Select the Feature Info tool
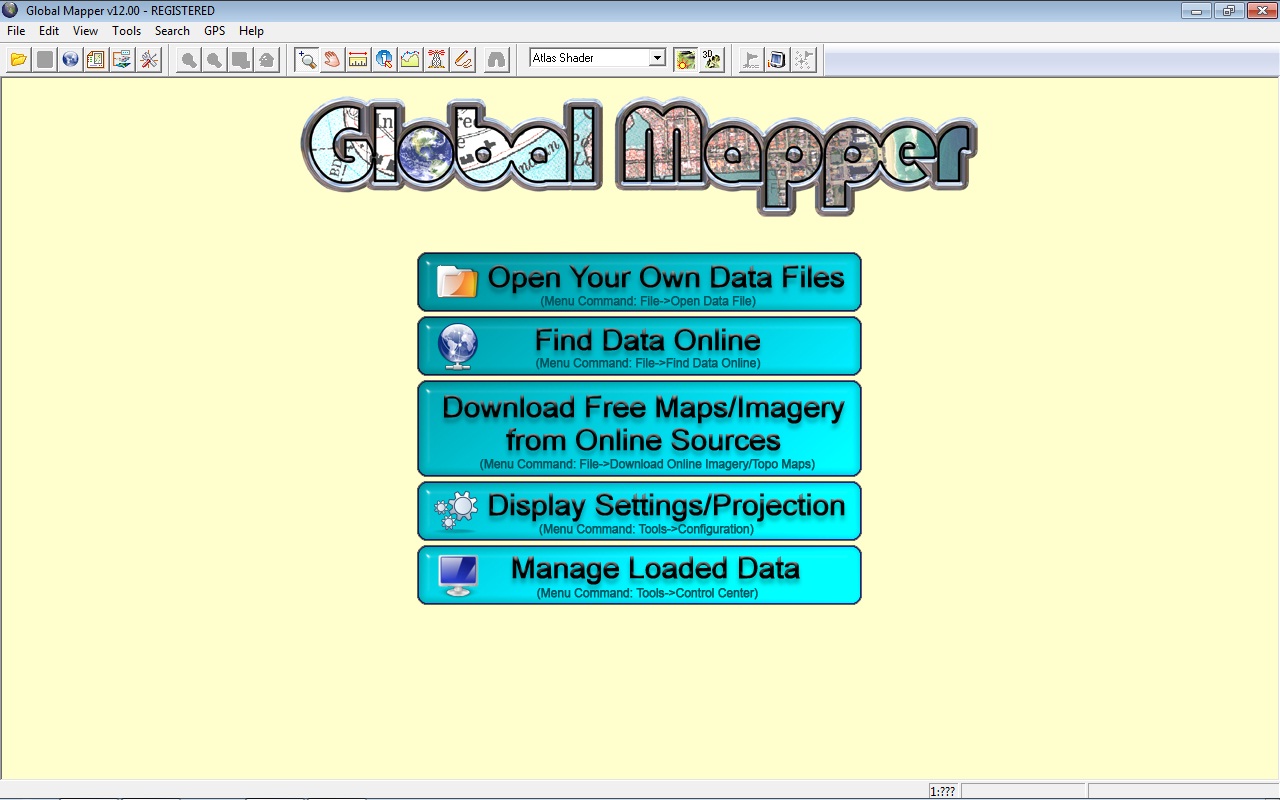Viewport: 1280px width, 800px height. tap(384, 59)
